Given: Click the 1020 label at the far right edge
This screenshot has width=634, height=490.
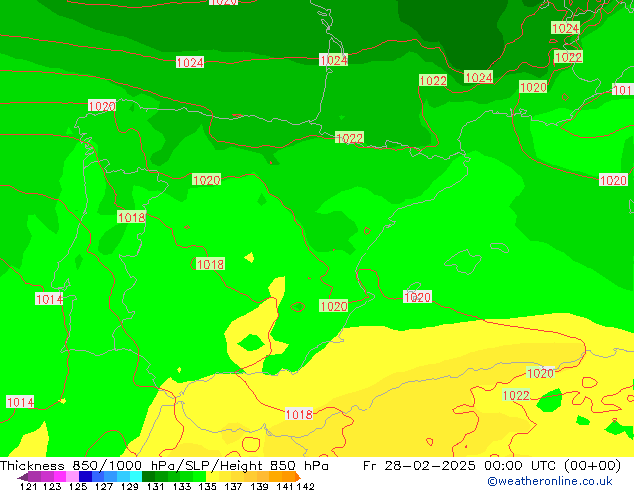Looking at the screenshot, I should coord(613,180).
